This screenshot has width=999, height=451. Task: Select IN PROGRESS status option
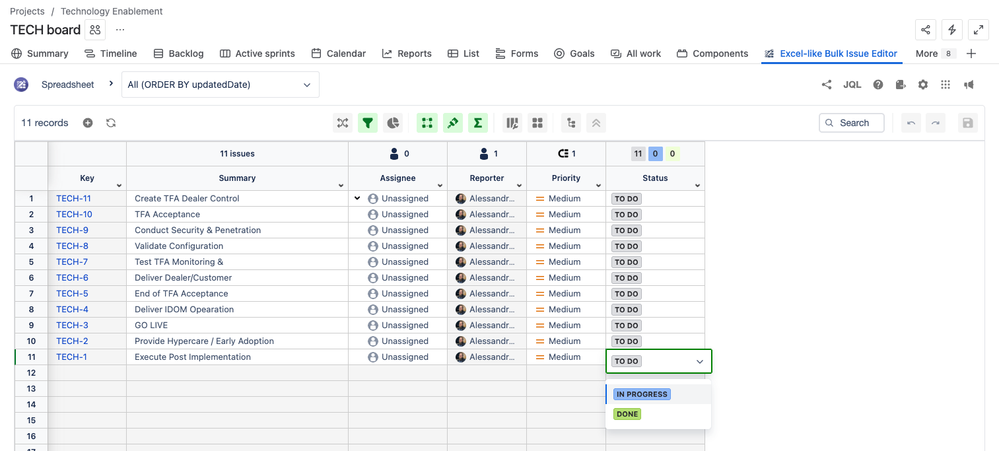641,394
